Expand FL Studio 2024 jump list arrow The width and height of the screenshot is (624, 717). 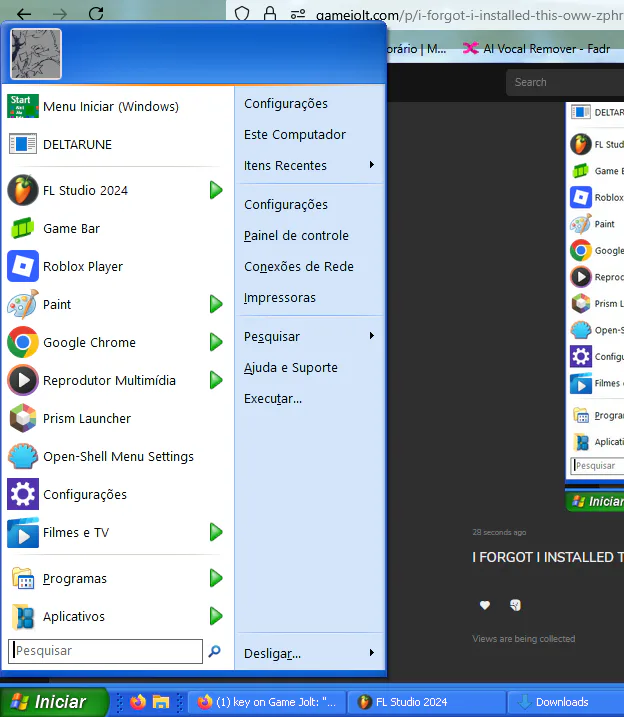coord(216,190)
